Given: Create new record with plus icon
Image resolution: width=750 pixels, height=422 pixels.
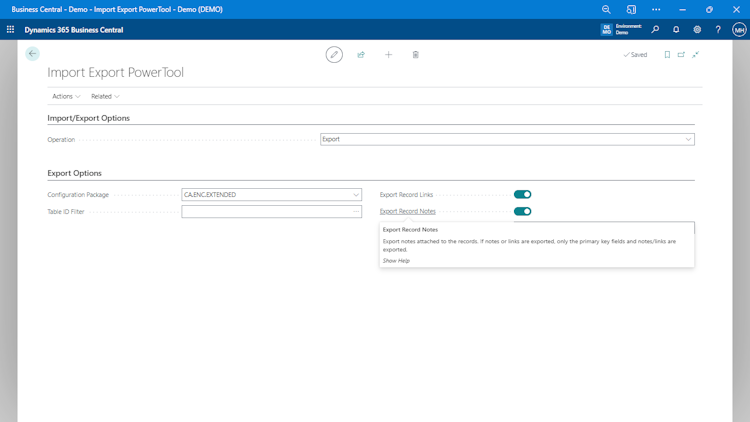Looking at the screenshot, I should point(388,55).
